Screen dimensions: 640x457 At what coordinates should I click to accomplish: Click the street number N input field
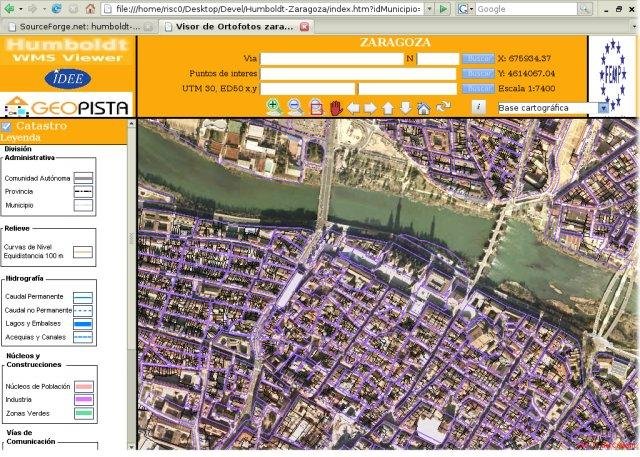(438, 59)
